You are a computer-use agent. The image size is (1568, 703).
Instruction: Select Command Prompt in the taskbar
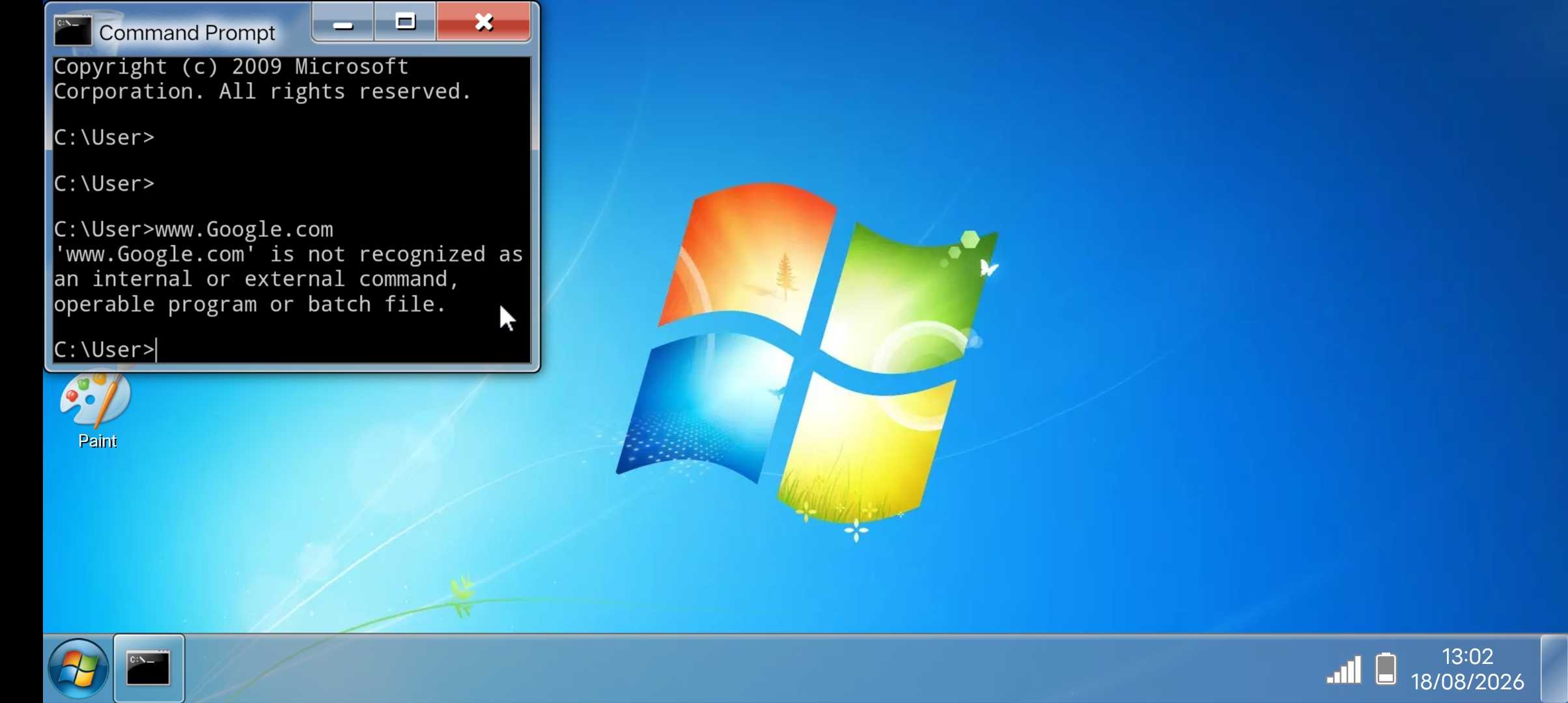click(149, 669)
